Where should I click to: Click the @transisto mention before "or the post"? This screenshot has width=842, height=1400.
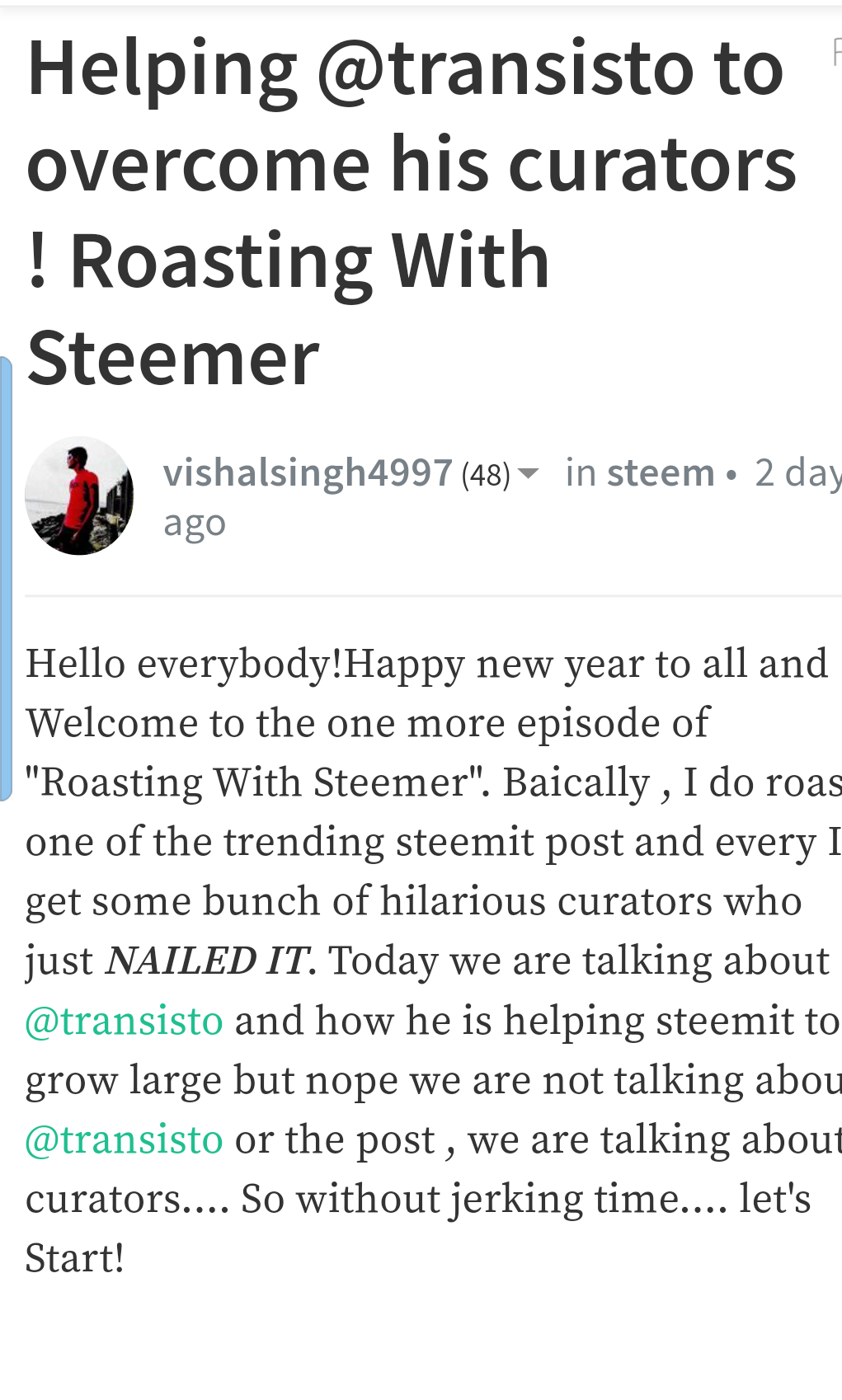(x=125, y=1139)
